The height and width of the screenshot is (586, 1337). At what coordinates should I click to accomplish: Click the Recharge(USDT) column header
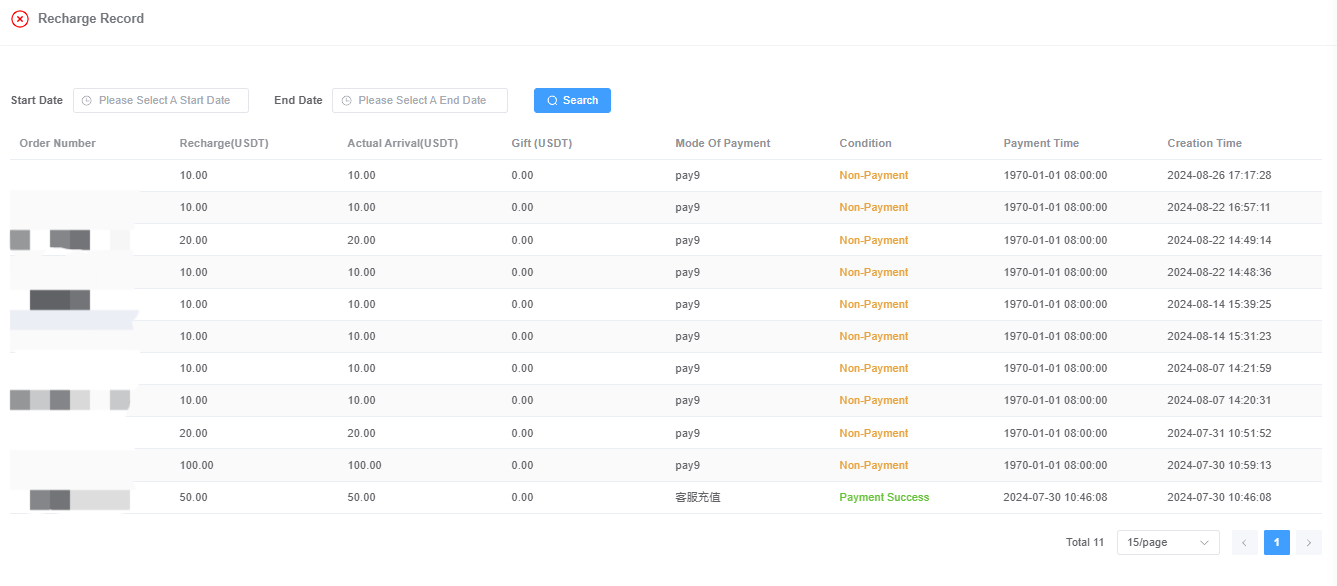224,143
